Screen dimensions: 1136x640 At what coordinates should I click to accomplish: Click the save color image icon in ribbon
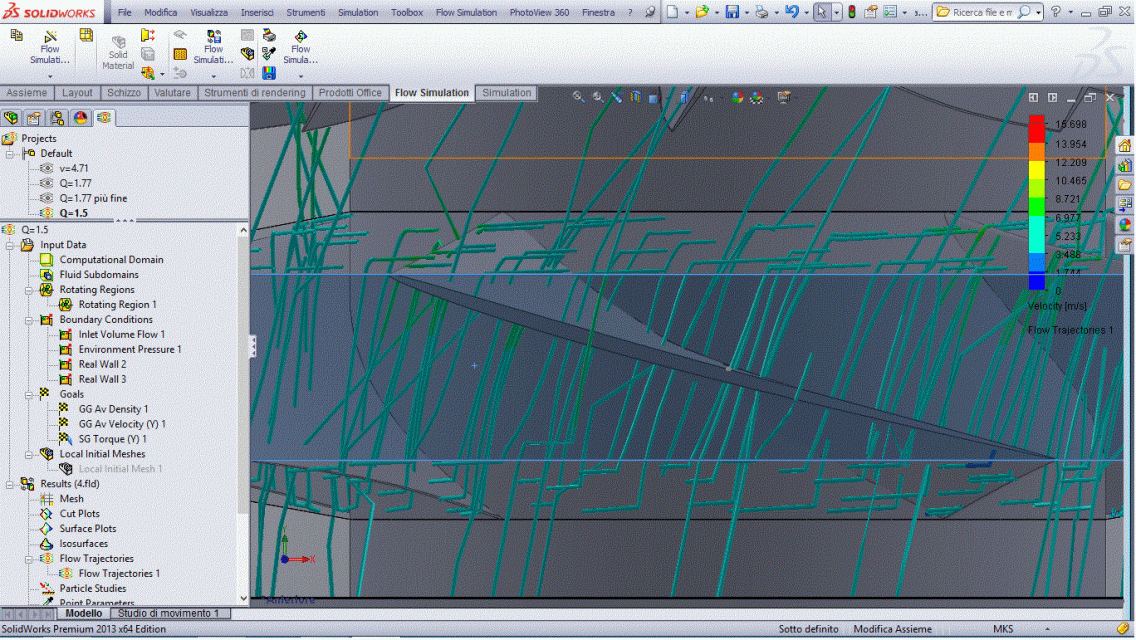pos(269,72)
